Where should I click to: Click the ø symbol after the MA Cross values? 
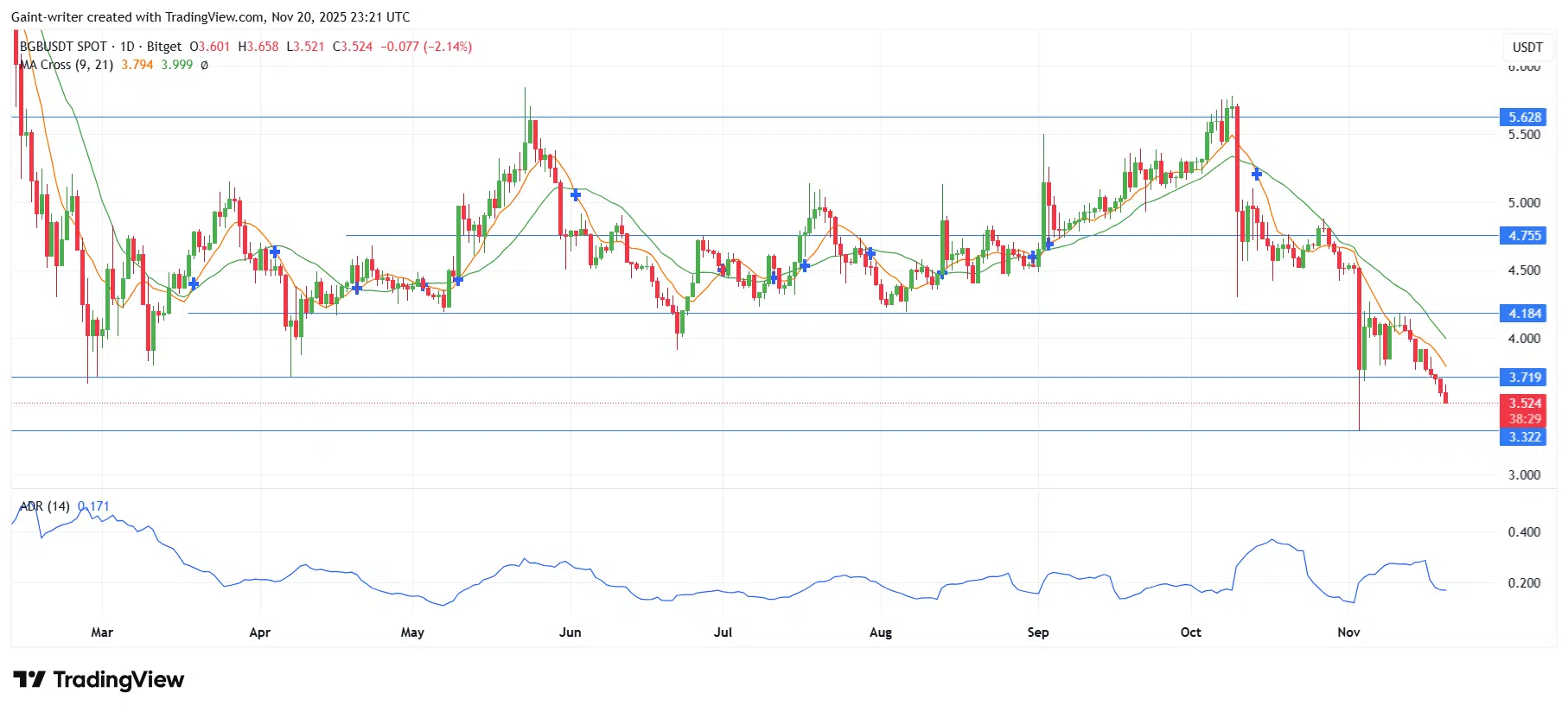[x=205, y=65]
